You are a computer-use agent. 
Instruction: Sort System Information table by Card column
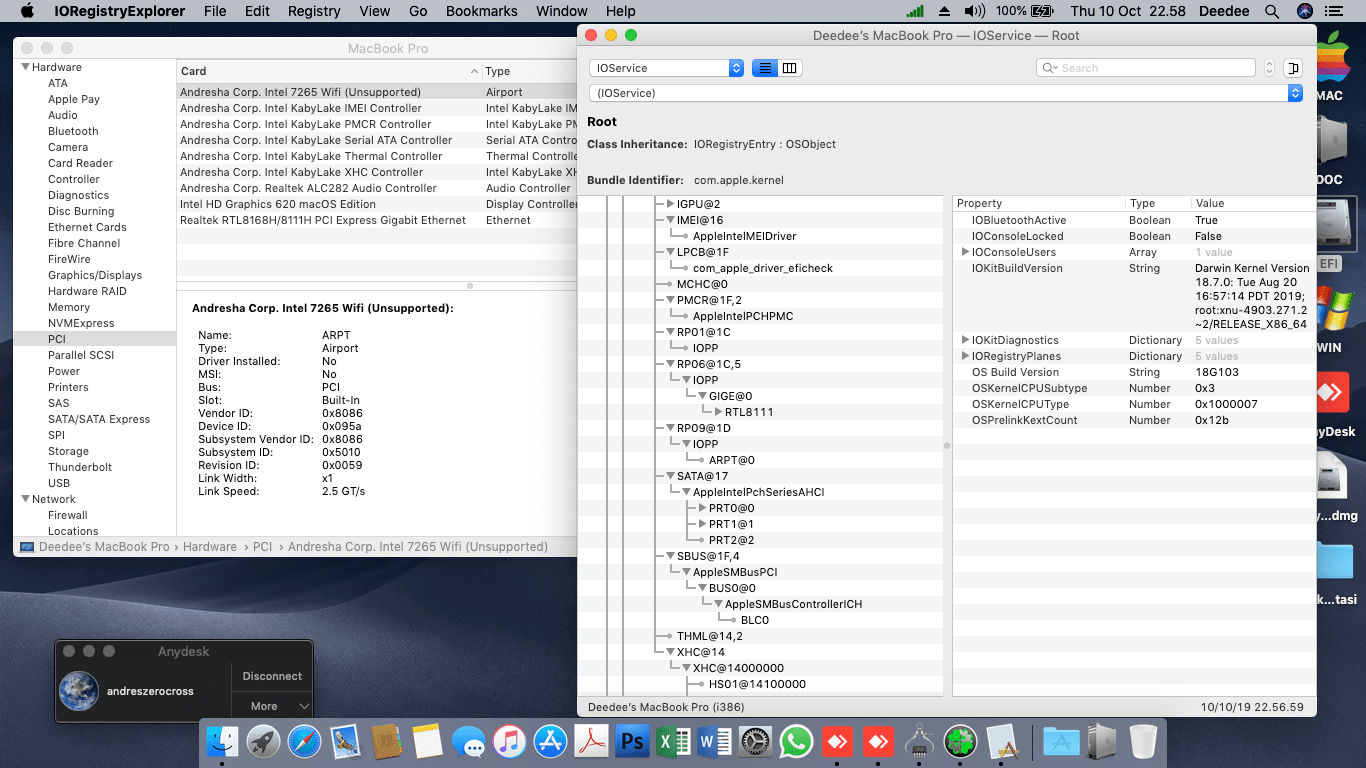(328, 71)
